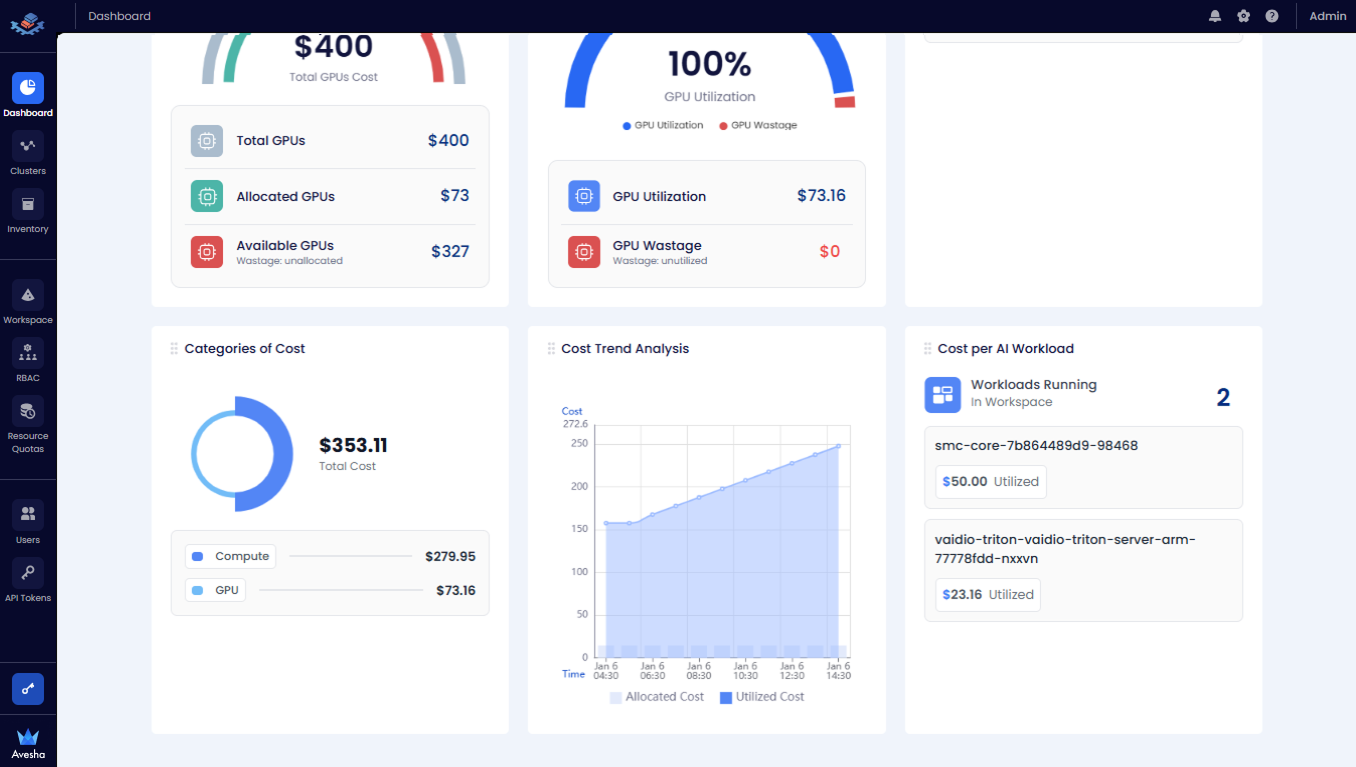Open API Tokens in the sidebar

tap(28, 573)
